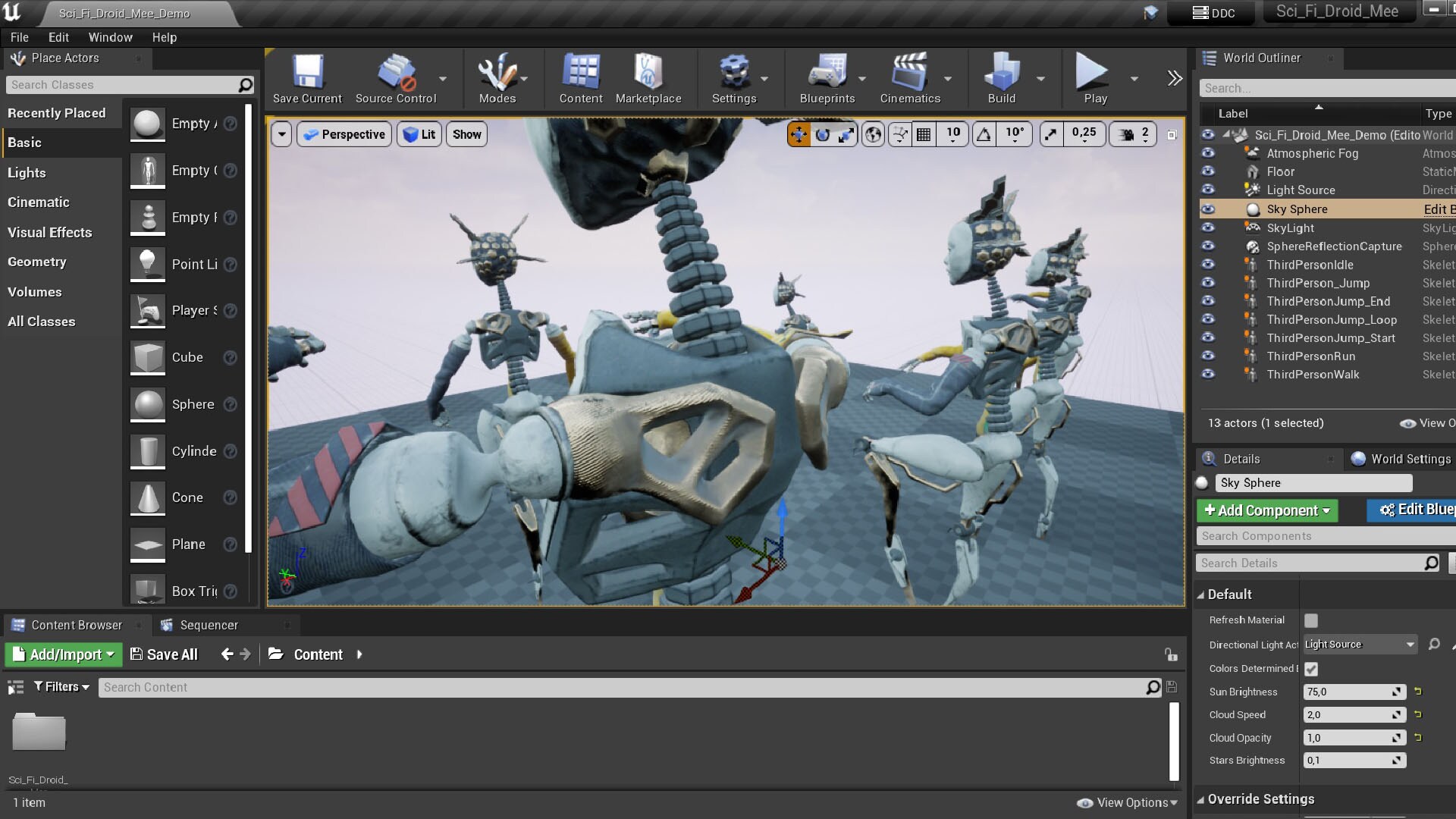Open the Window menu
Viewport: 1456px width, 819px height.
point(110,37)
